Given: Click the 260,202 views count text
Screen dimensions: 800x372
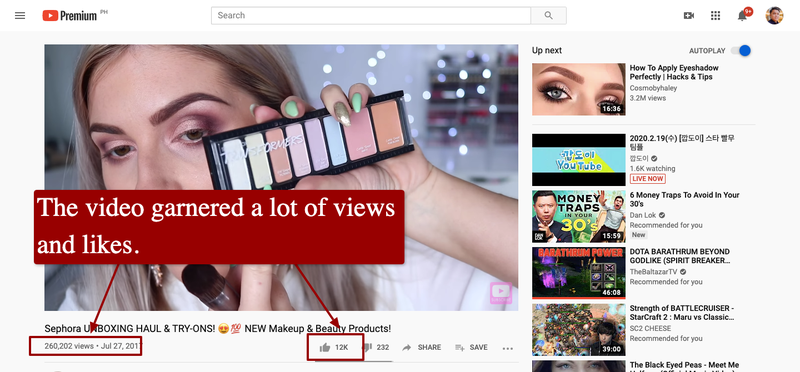Looking at the screenshot, I should (69, 346).
